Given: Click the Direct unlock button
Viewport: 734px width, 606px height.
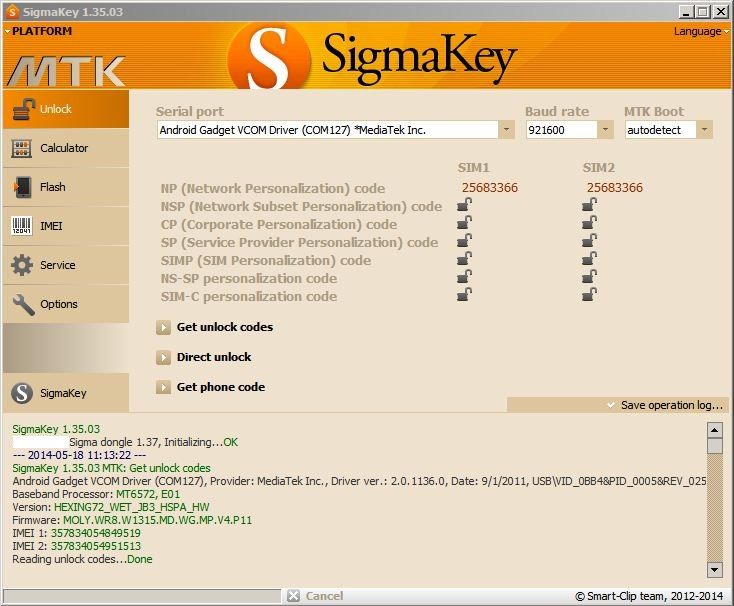Looking at the screenshot, I should 213,357.
